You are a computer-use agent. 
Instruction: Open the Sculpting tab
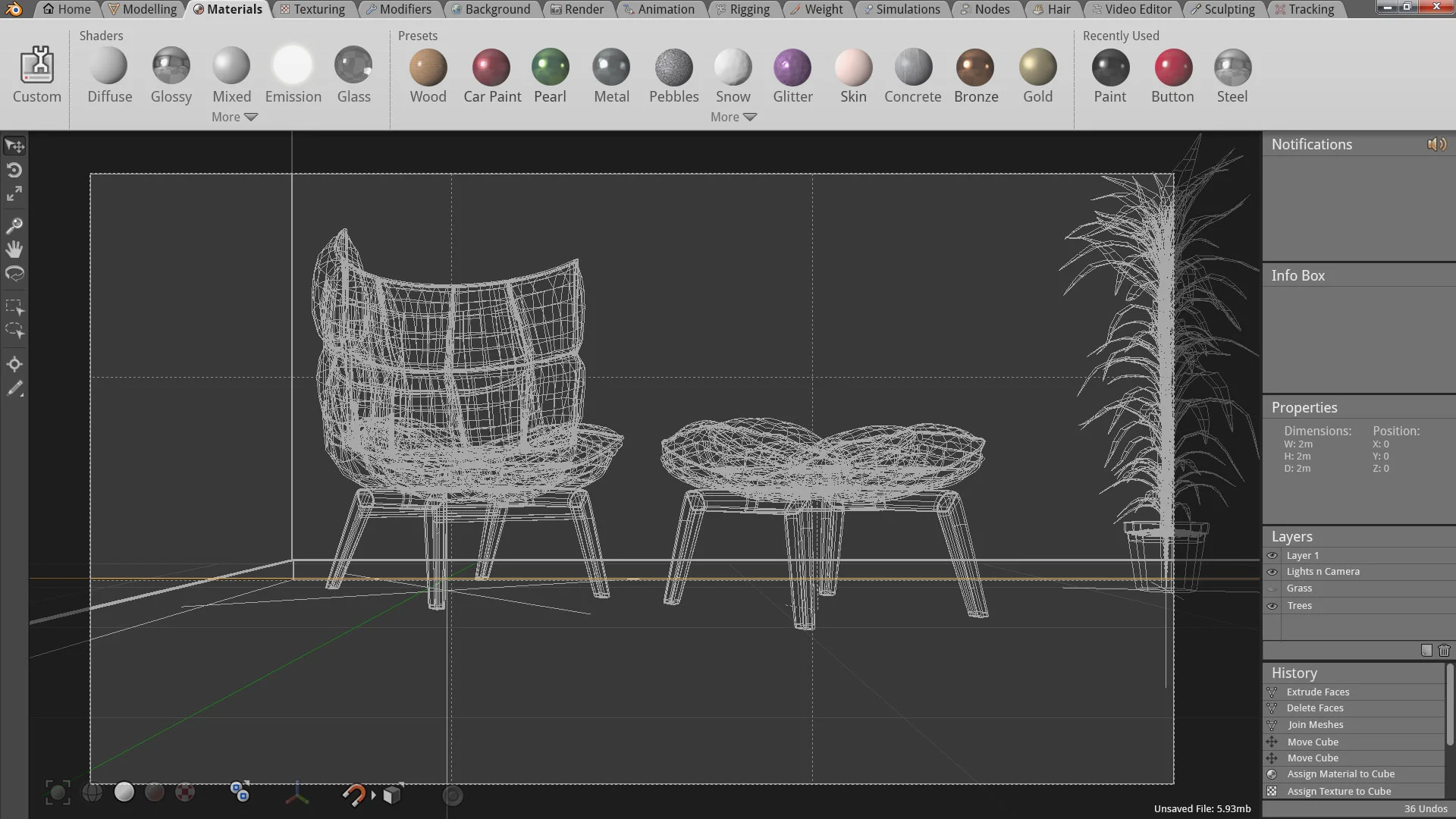pos(1222,9)
